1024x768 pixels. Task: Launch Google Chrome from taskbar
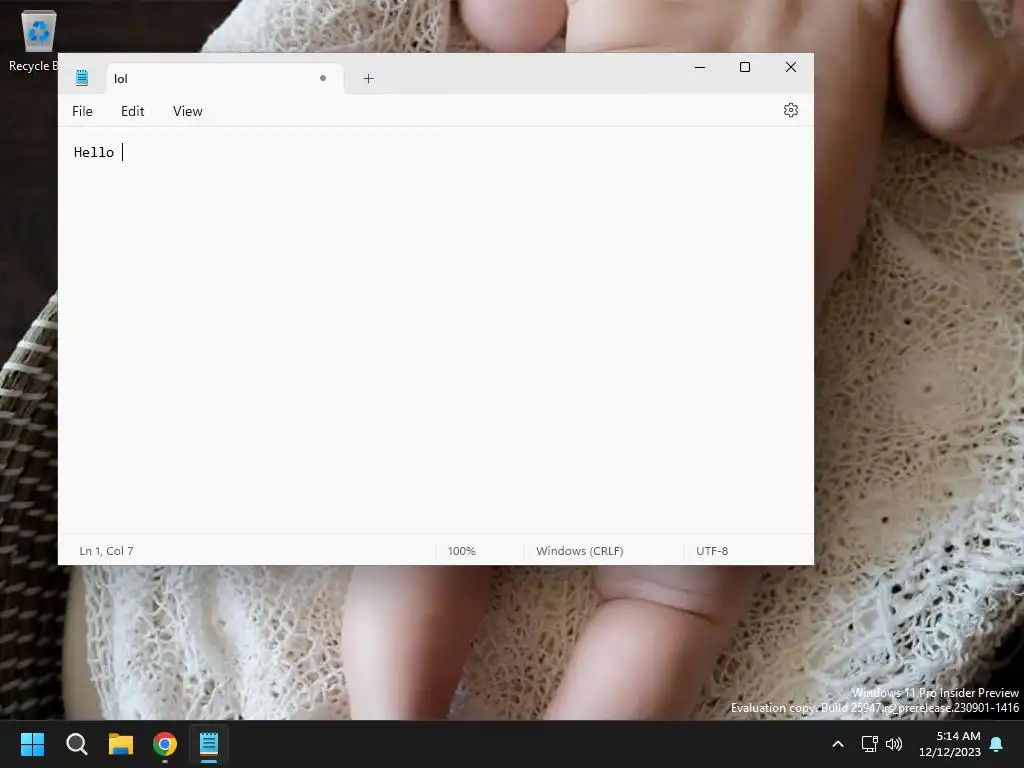pos(165,744)
